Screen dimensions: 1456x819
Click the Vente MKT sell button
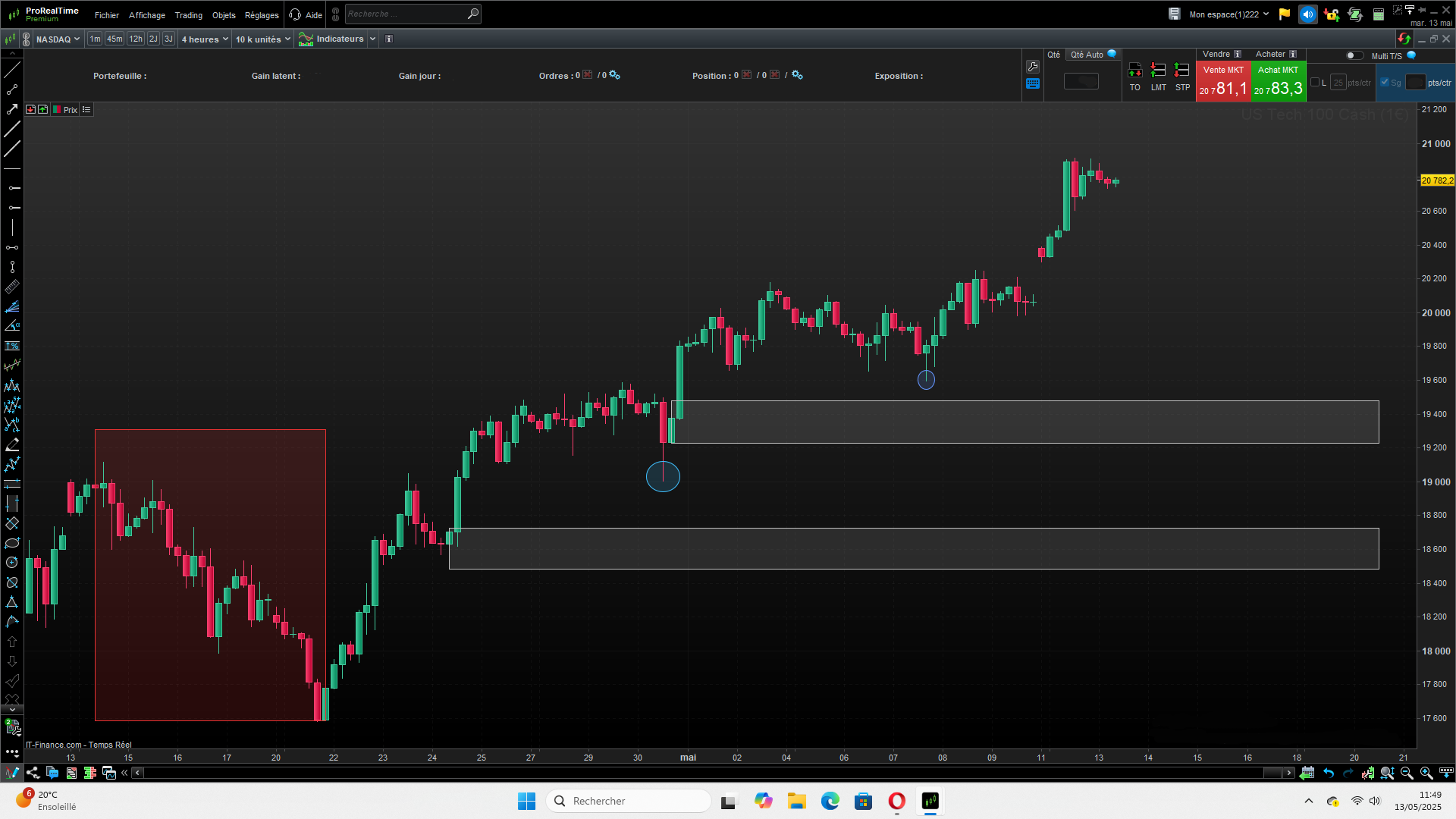[x=1222, y=81]
